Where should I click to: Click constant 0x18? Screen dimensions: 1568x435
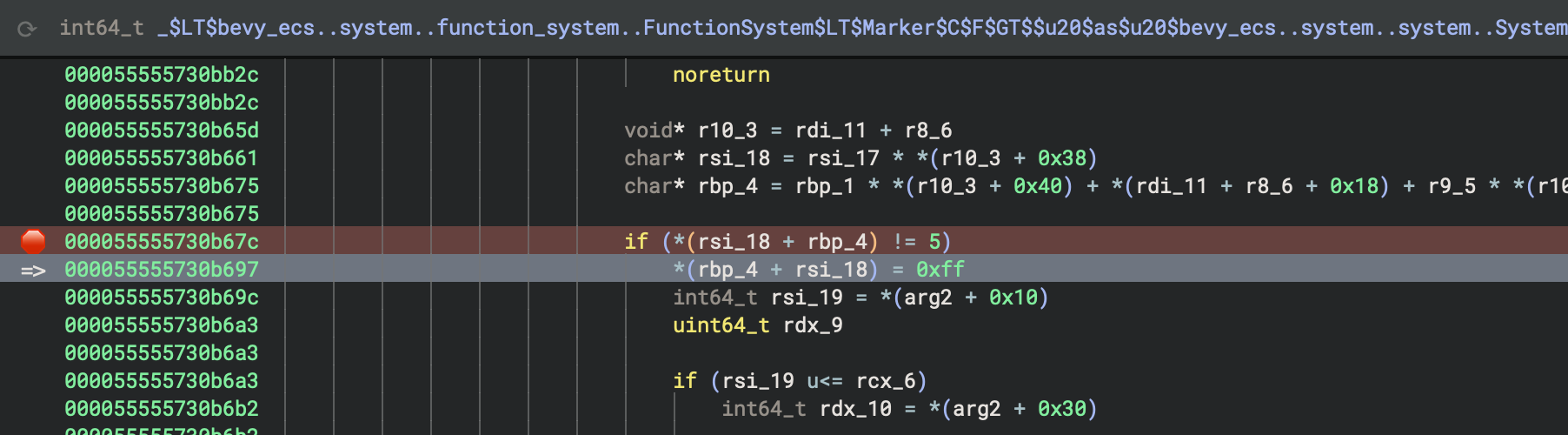(1354, 186)
